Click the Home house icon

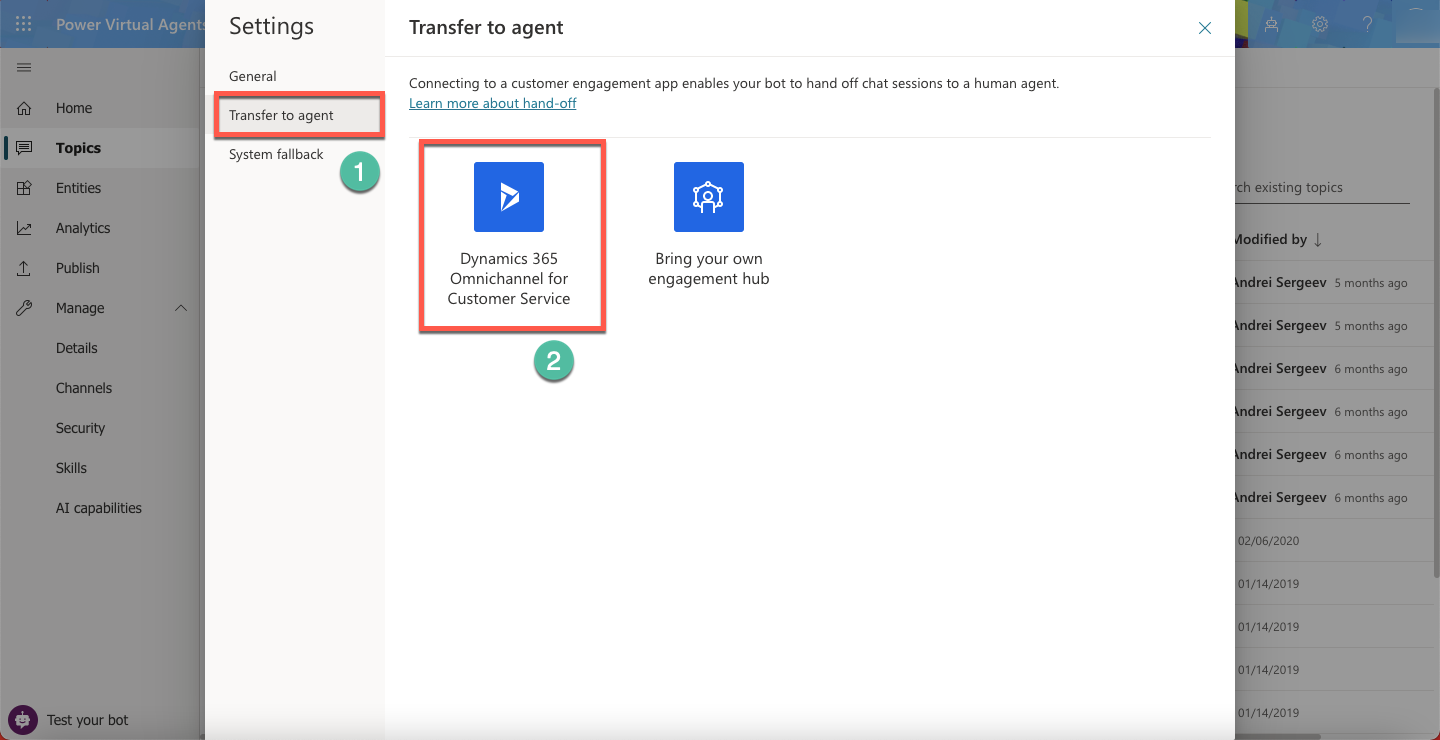[24, 108]
